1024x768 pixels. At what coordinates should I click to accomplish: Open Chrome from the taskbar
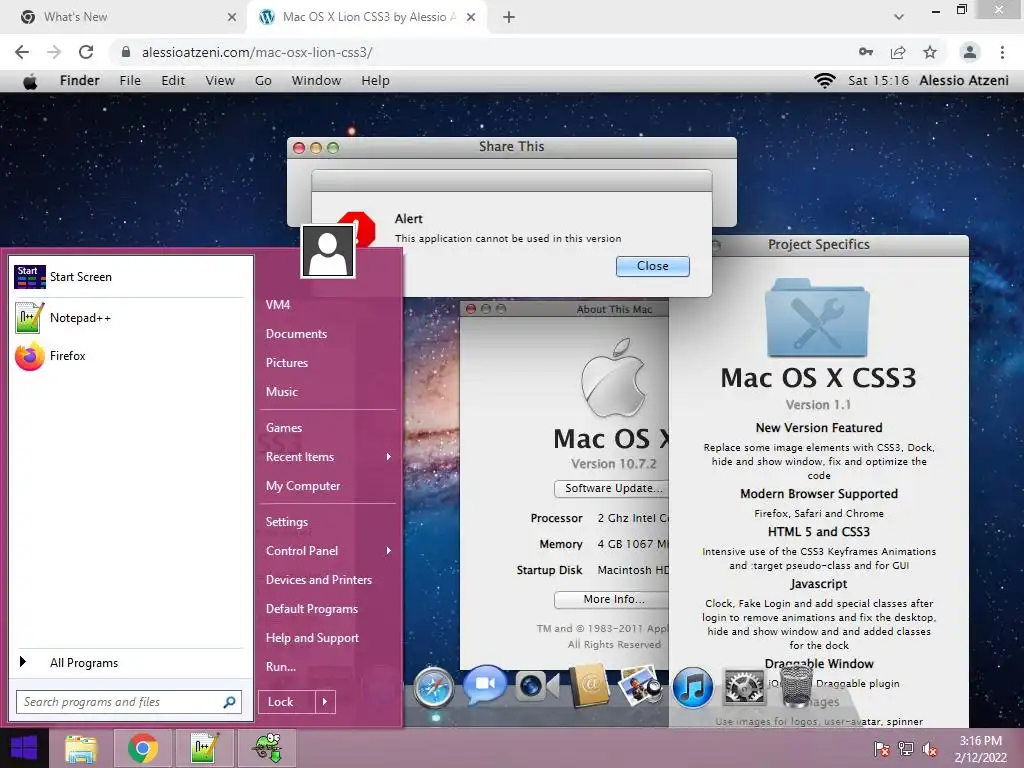tap(142, 748)
